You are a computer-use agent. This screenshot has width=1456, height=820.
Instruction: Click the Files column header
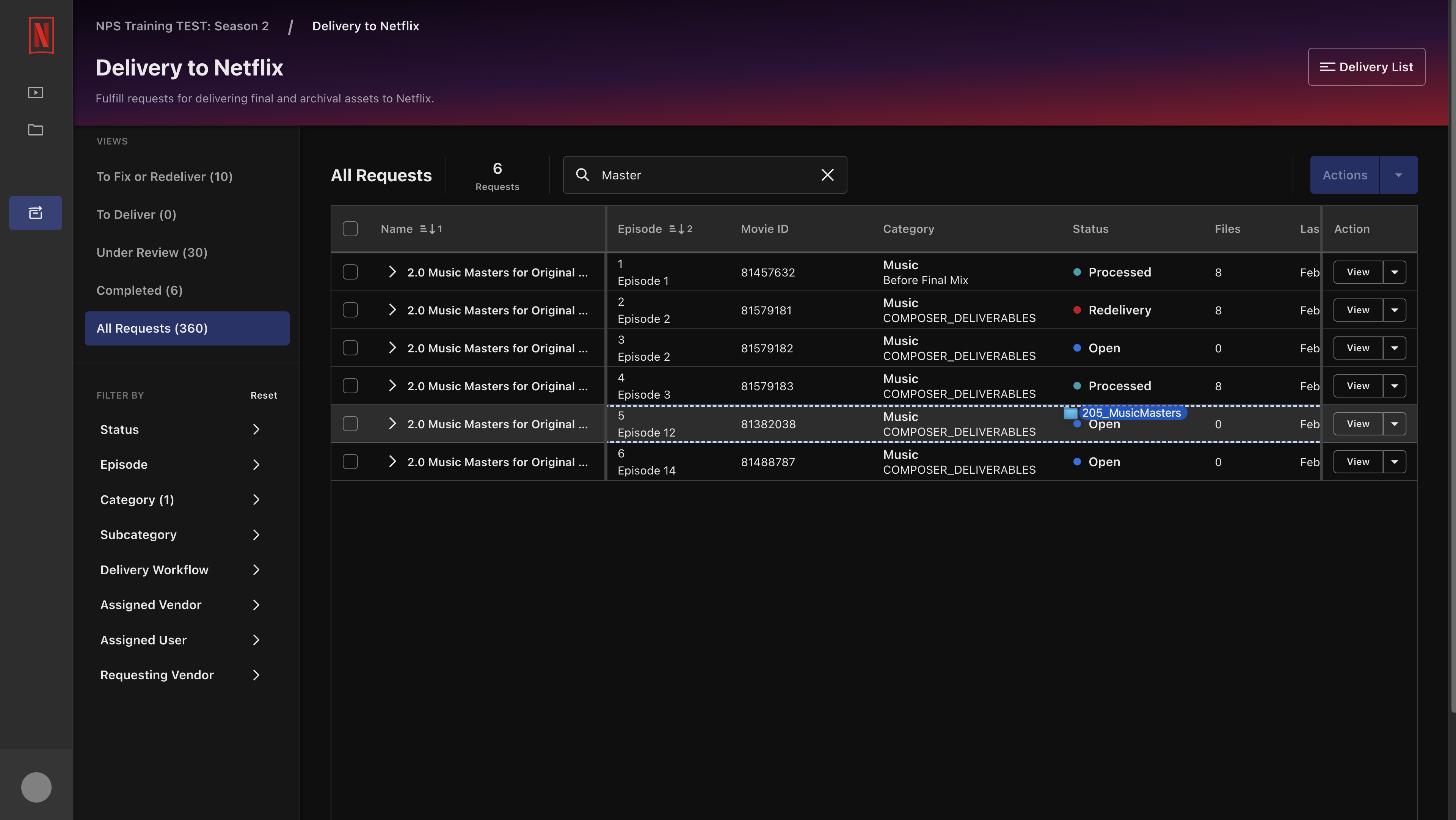coord(1227,229)
